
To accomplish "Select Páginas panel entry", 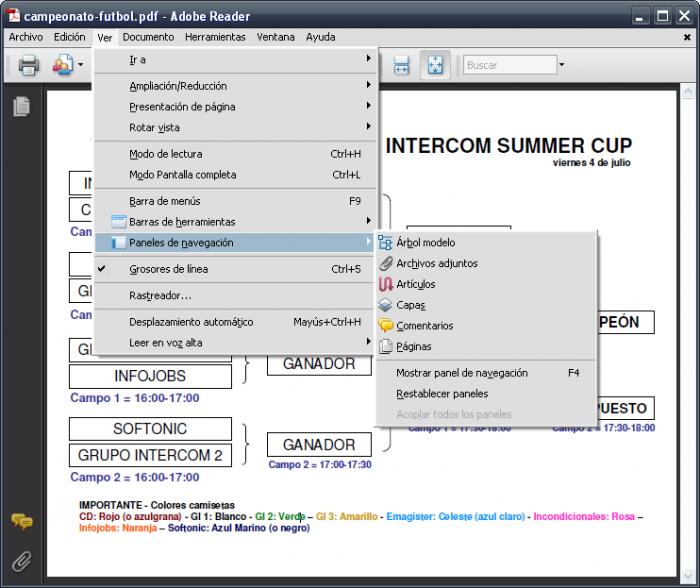I will point(486,346).
